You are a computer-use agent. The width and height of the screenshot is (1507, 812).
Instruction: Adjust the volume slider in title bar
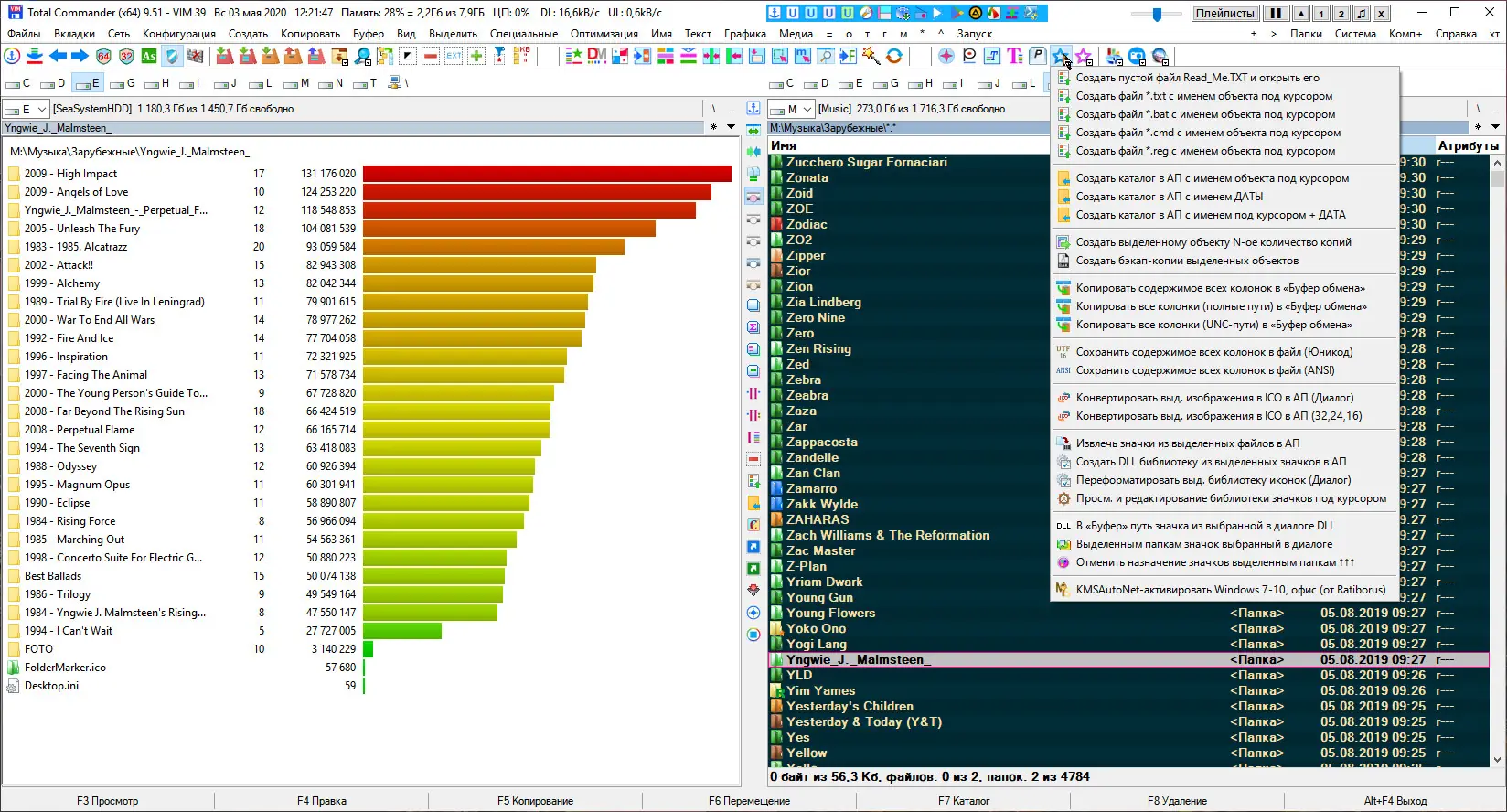point(1157,14)
